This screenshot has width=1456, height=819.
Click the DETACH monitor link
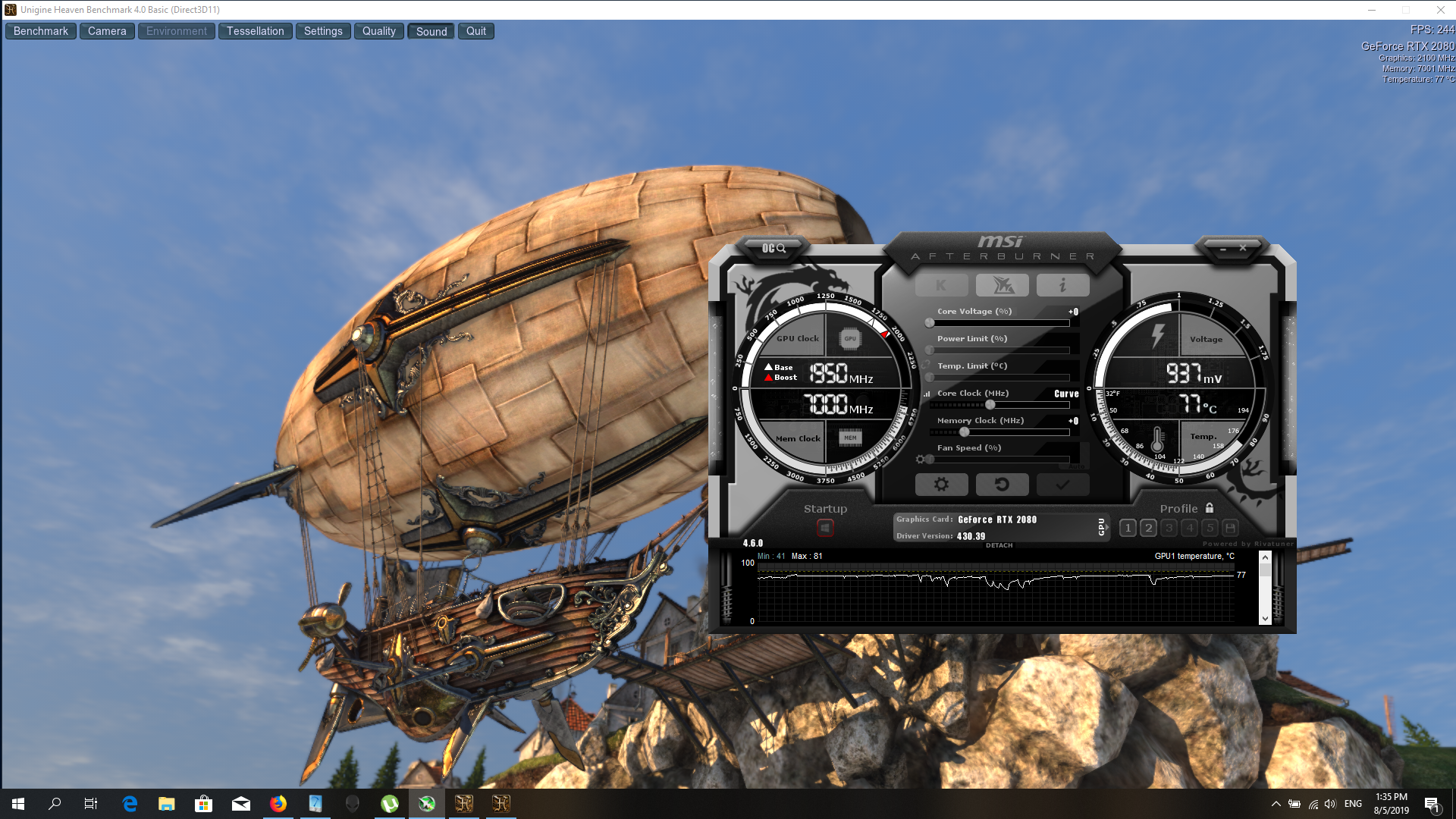pyautogui.click(x=999, y=545)
